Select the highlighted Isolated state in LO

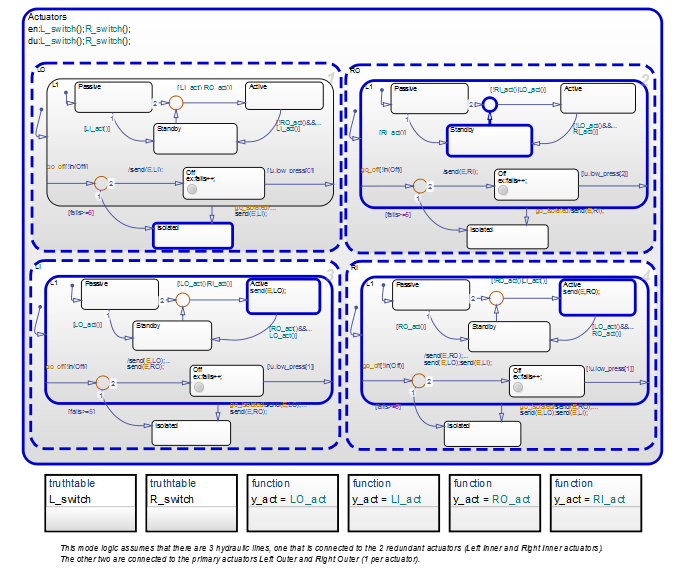point(193,235)
